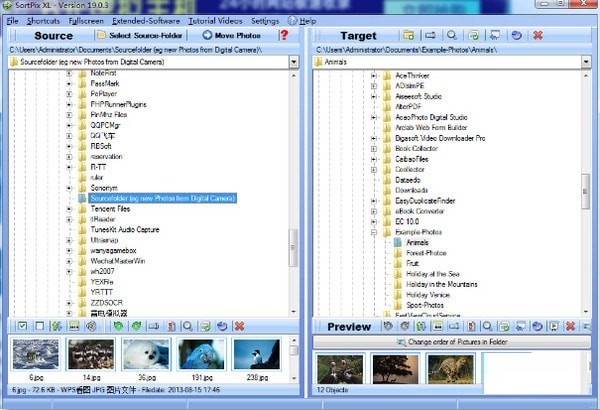600x410 pixels.
Task: Expand the EasyDuplicateFinder folder node
Action: click(374, 201)
